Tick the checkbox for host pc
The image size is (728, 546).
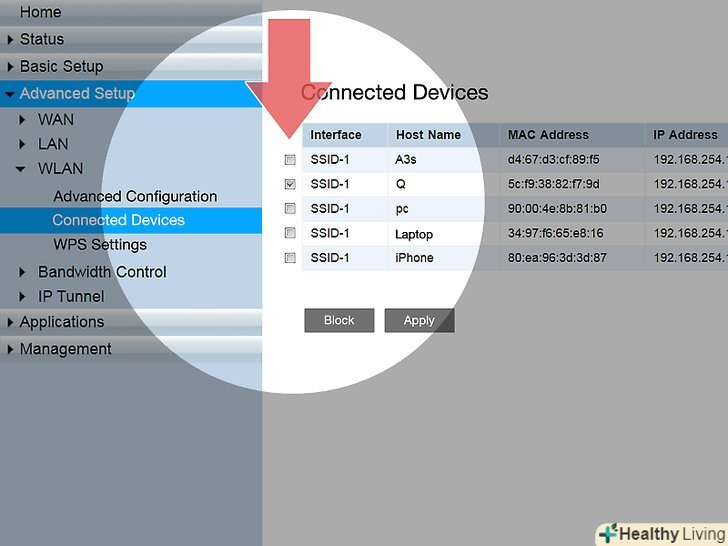(x=290, y=208)
